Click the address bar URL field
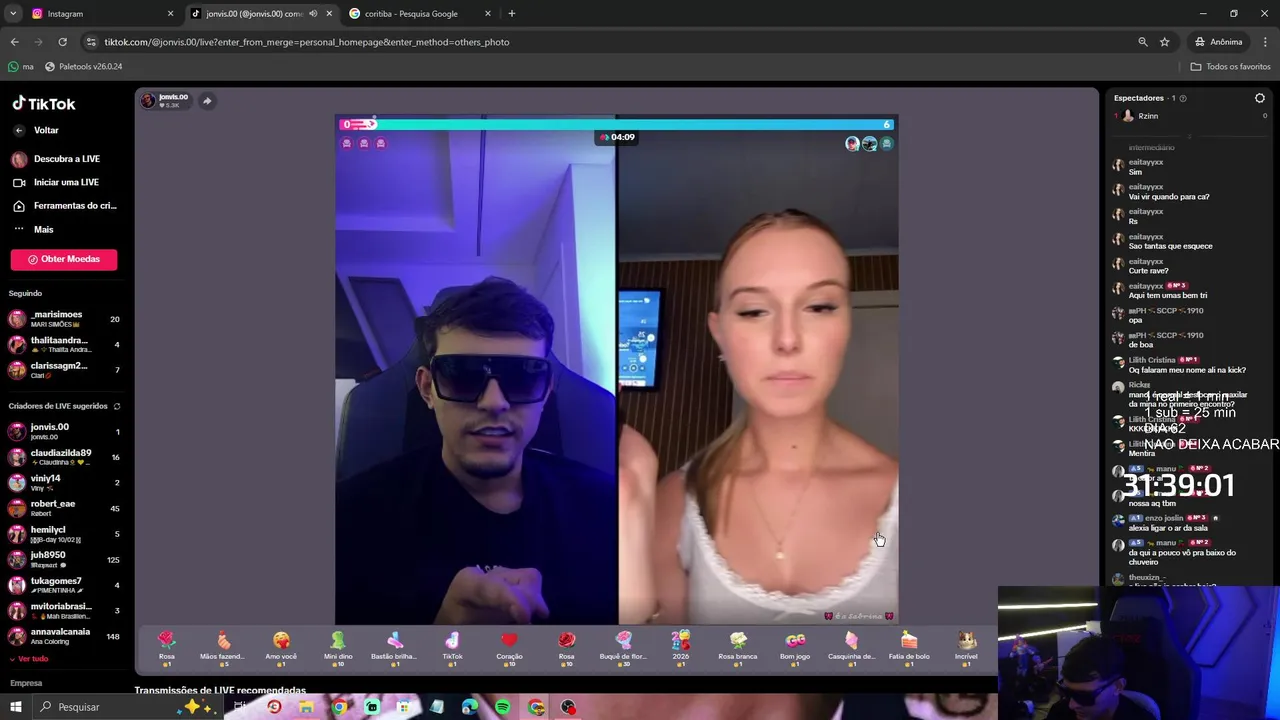Viewport: 1280px width, 720px height. click(615, 42)
